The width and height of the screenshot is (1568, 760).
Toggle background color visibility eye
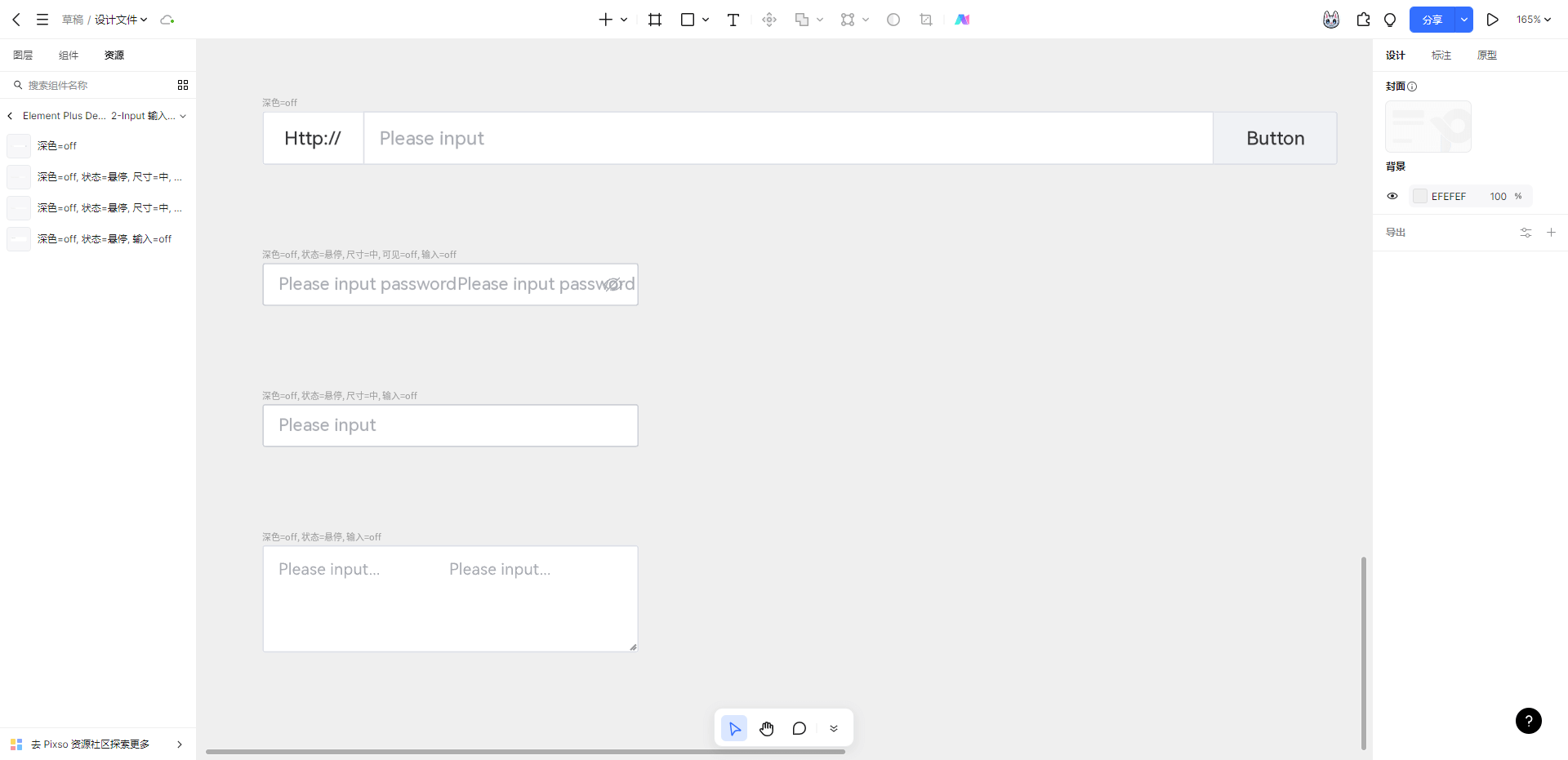coord(1392,196)
